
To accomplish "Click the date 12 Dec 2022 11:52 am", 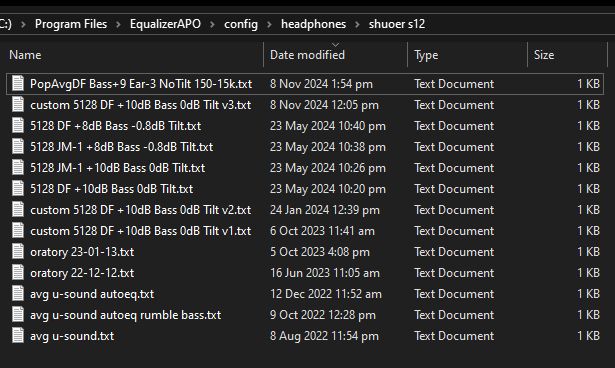I will coord(326,294).
